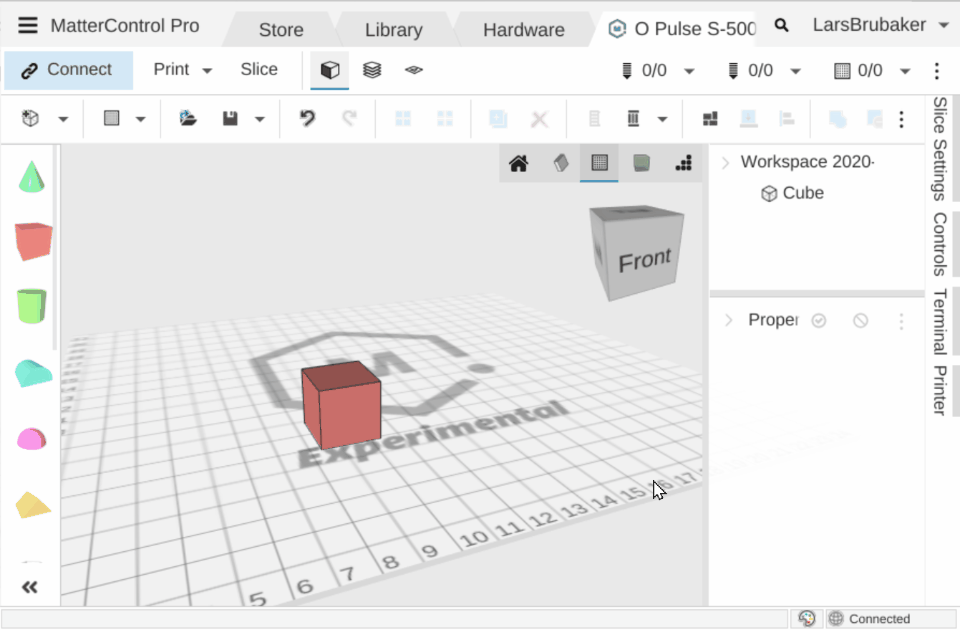Add the pink half sphere shape

(x=33, y=438)
